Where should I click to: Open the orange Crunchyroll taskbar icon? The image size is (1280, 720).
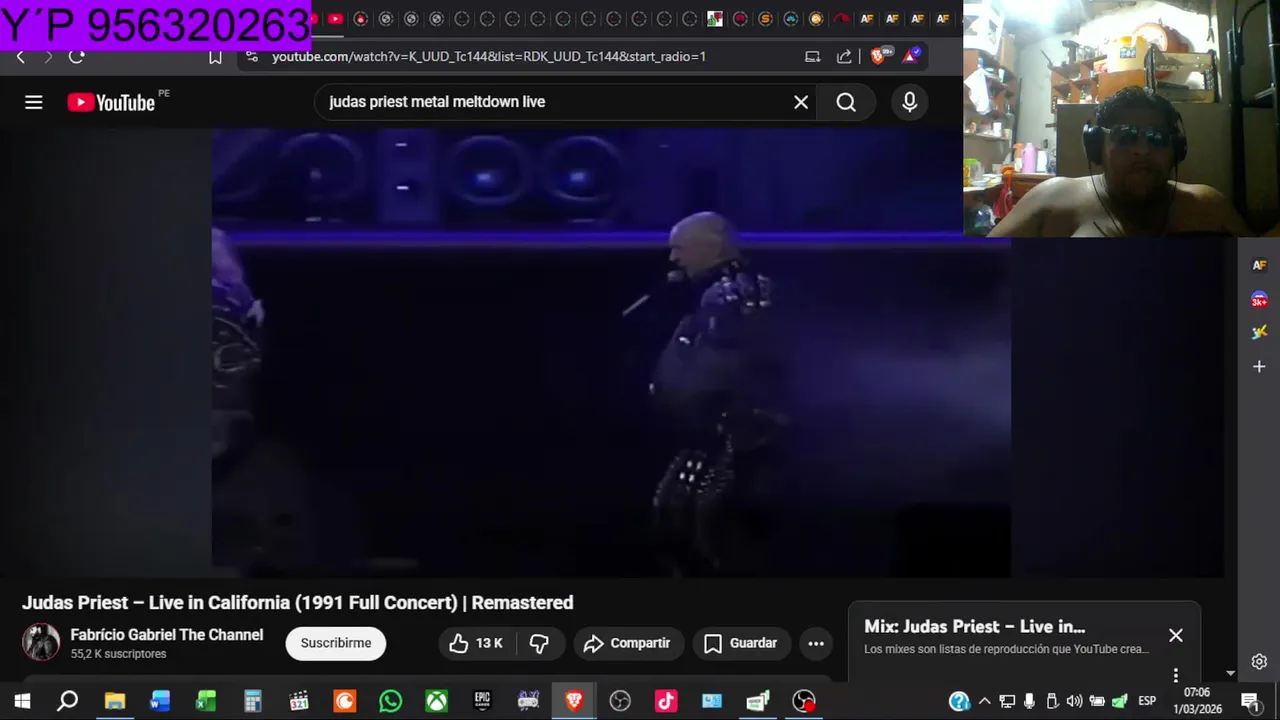point(344,701)
